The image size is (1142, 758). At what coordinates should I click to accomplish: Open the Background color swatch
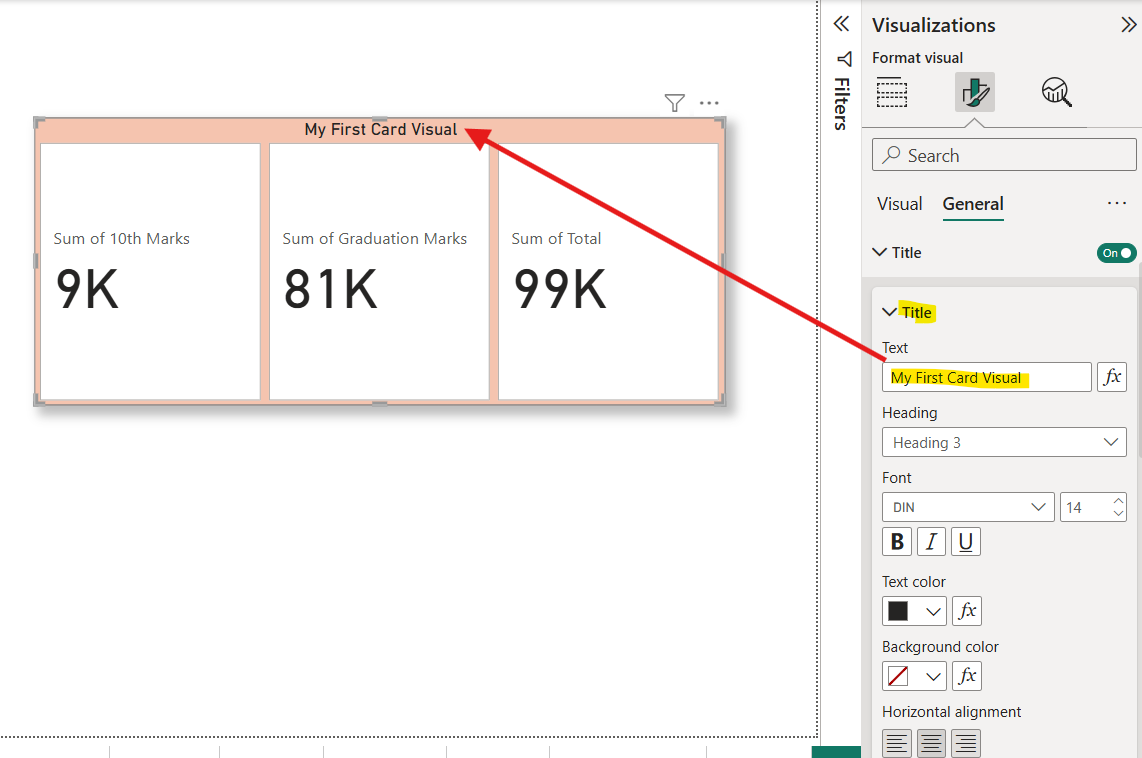914,675
